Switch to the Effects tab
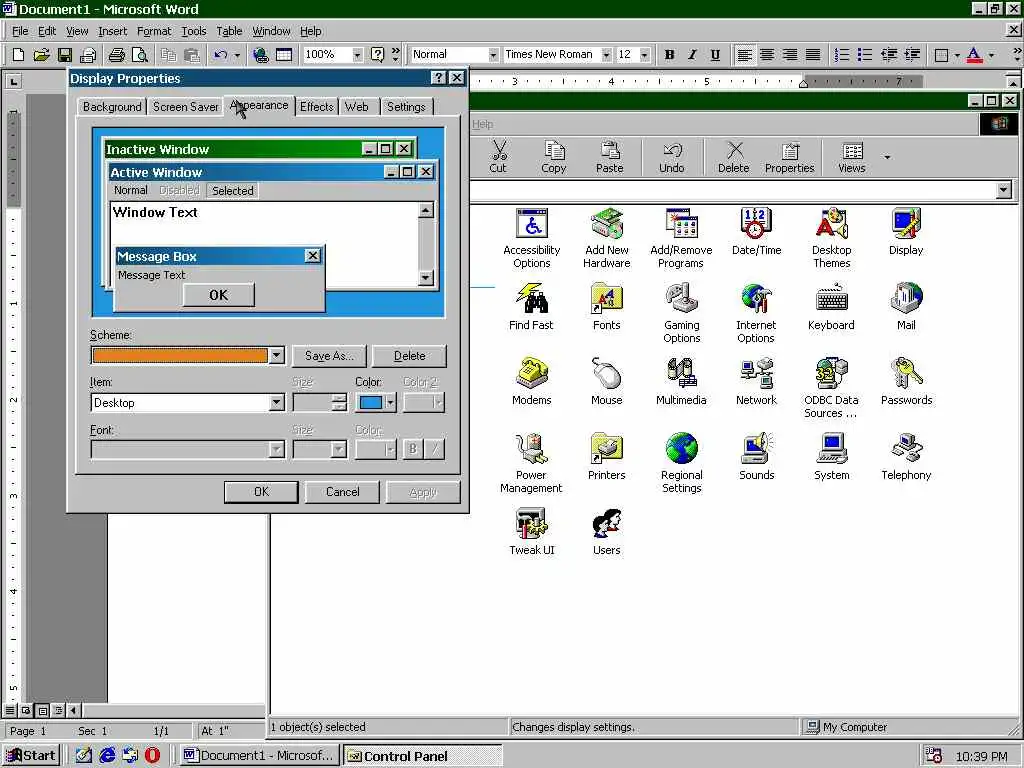 pyautogui.click(x=317, y=106)
